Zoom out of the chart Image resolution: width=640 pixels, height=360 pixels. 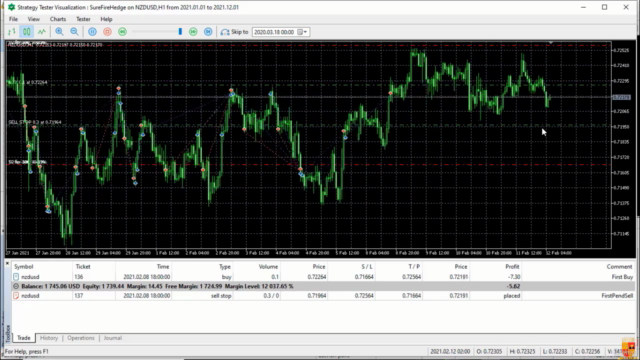tap(74, 32)
